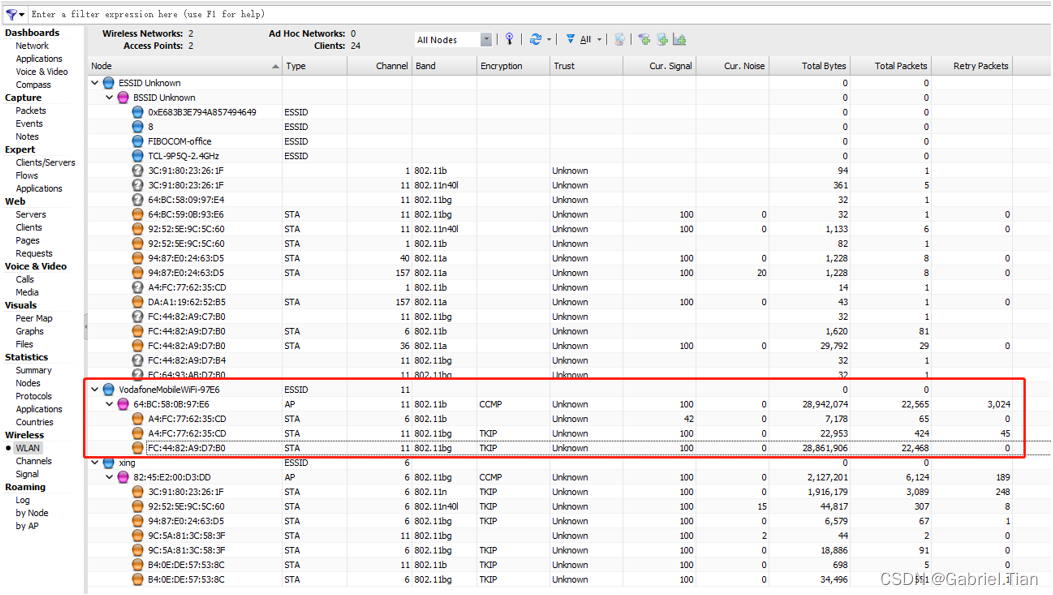This screenshot has width=1053, height=595.
Task: Open the dropdown arrow next to All filter
Action: tap(599, 40)
